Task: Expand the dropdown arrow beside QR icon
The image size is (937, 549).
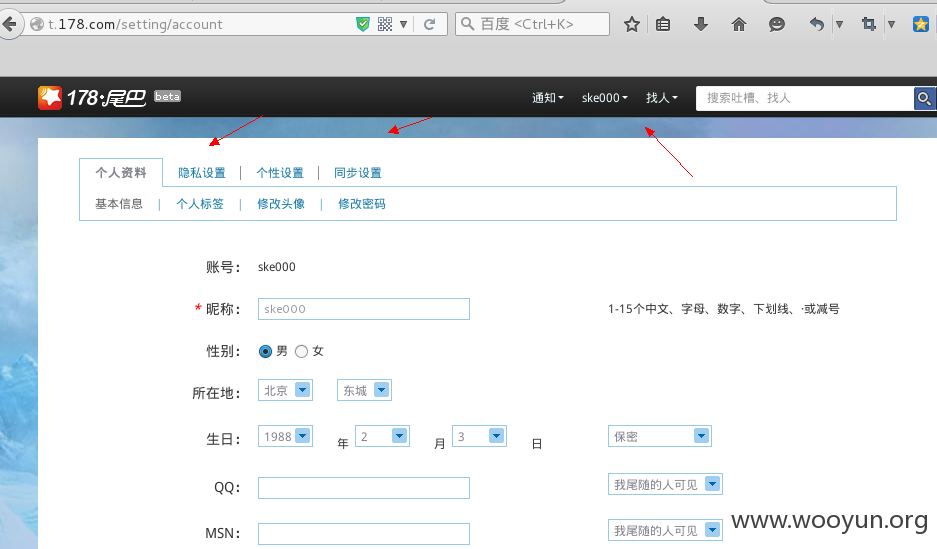Action: 403,24
